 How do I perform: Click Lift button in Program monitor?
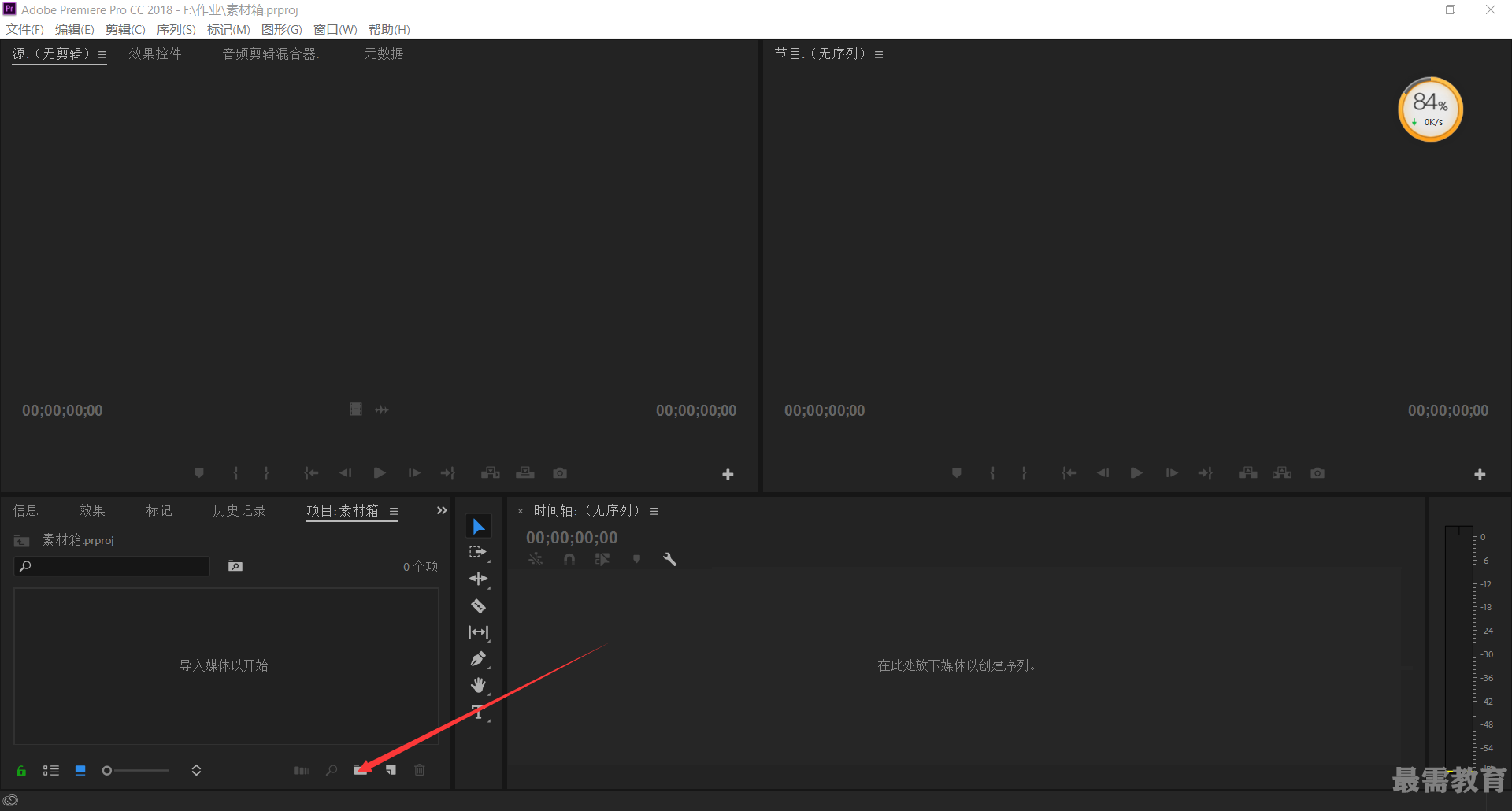1248,473
